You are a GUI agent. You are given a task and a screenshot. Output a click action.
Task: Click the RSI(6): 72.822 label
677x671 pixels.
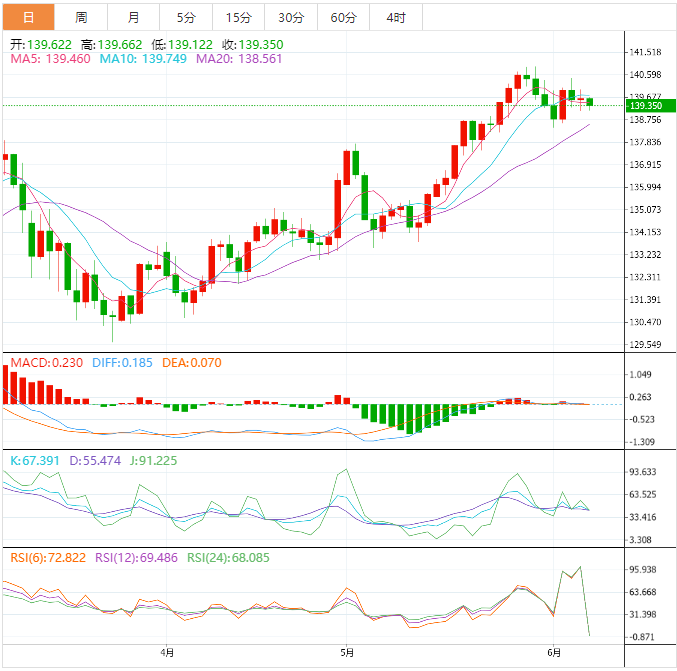pyautogui.click(x=49, y=557)
